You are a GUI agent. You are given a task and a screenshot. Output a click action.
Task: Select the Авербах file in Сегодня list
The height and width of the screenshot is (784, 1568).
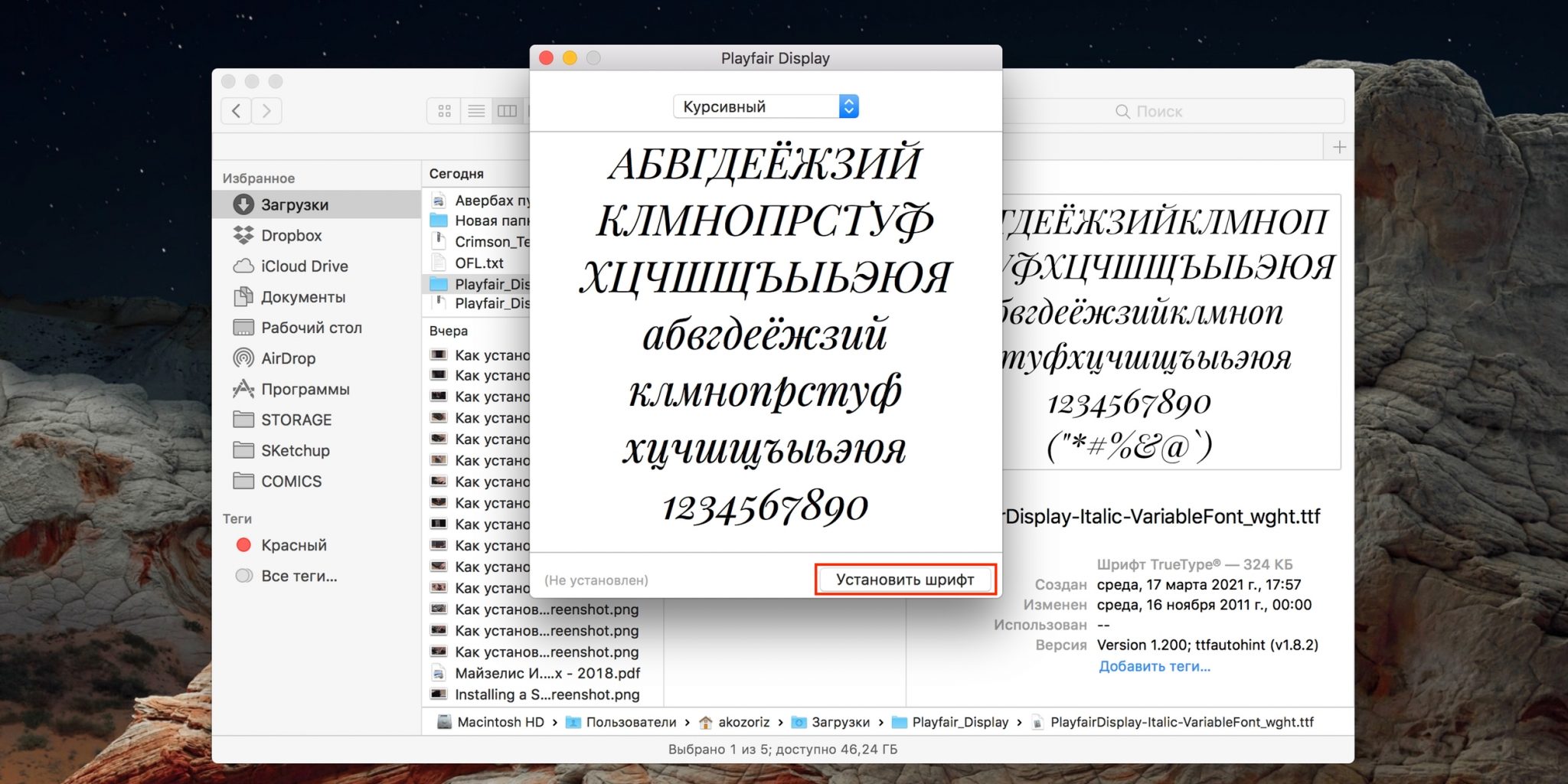476,200
